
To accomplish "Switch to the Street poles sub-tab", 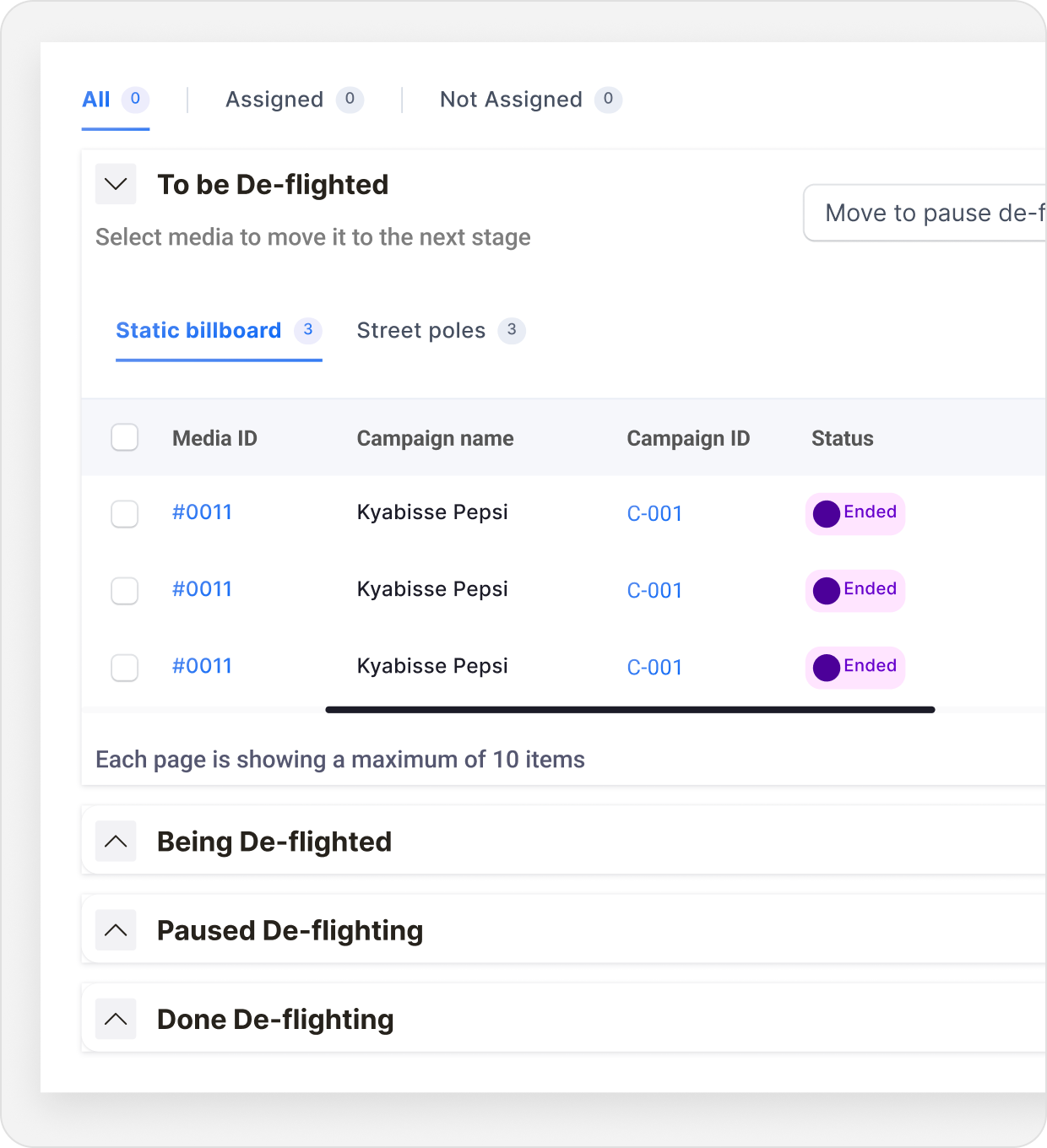I will pyautogui.click(x=421, y=330).
